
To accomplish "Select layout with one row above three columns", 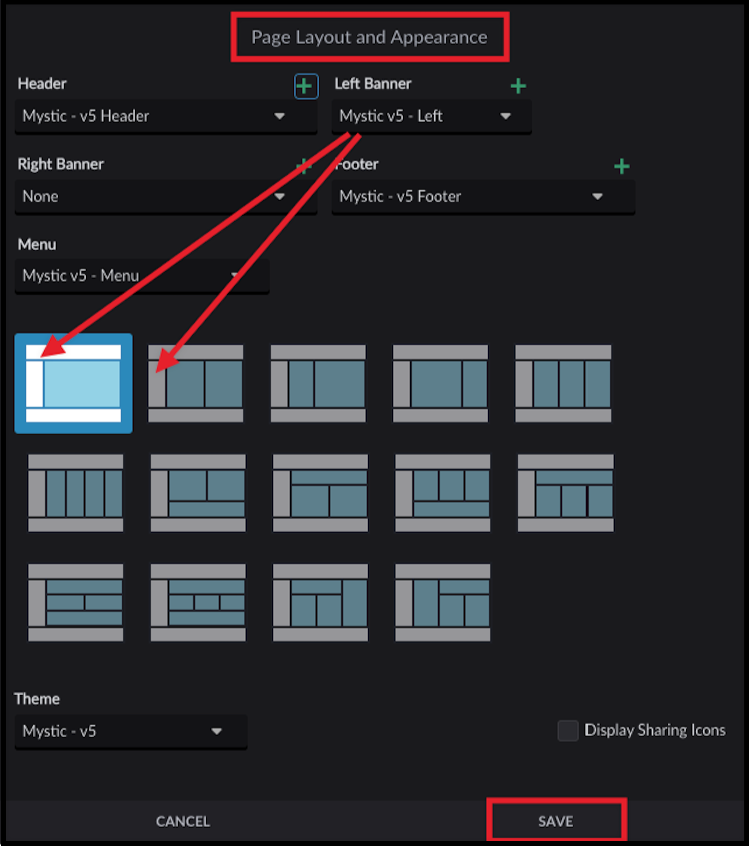I will (x=566, y=493).
